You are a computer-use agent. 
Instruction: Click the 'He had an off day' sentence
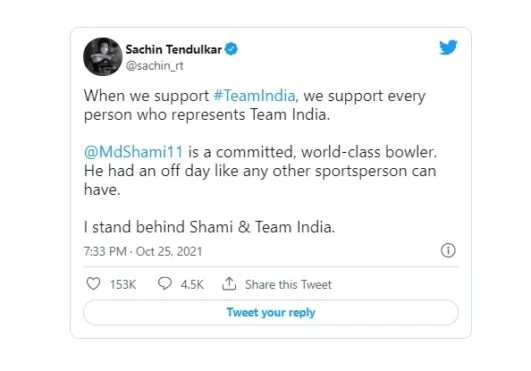(260, 180)
